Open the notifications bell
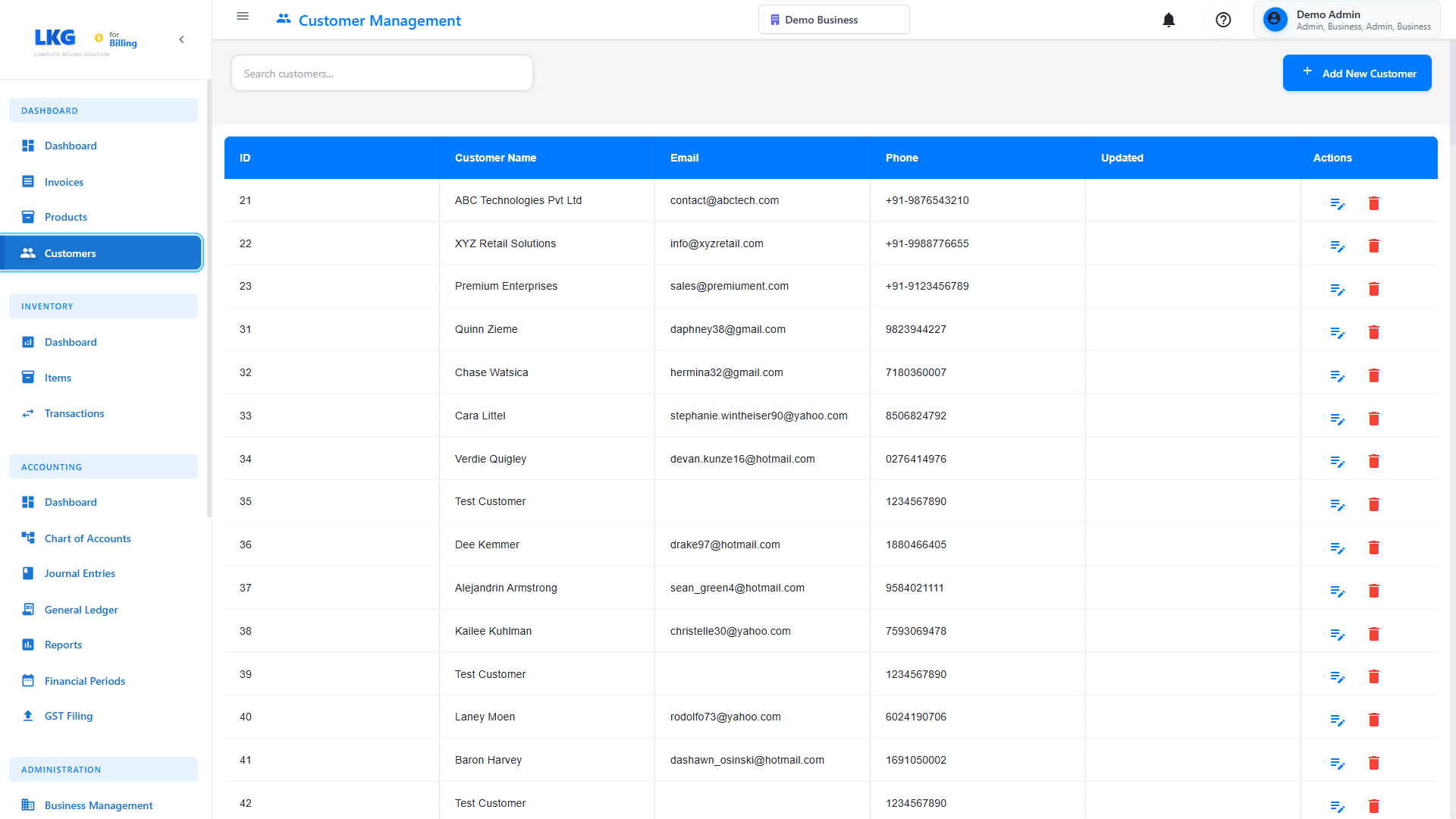 coord(1169,20)
